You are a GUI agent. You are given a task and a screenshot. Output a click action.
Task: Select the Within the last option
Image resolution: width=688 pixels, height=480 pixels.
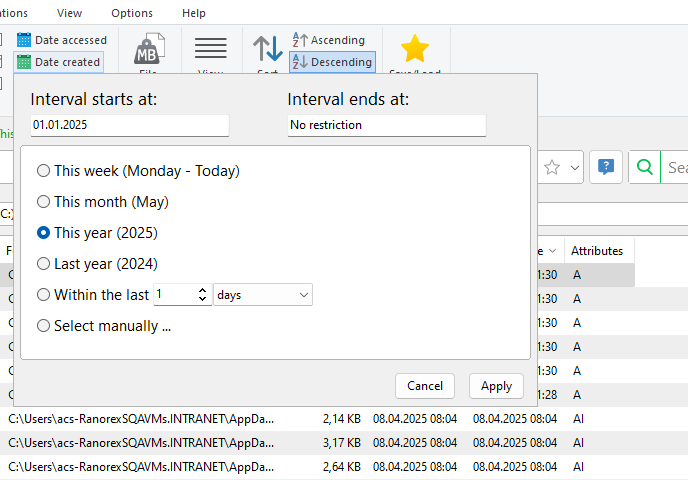click(93, 295)
